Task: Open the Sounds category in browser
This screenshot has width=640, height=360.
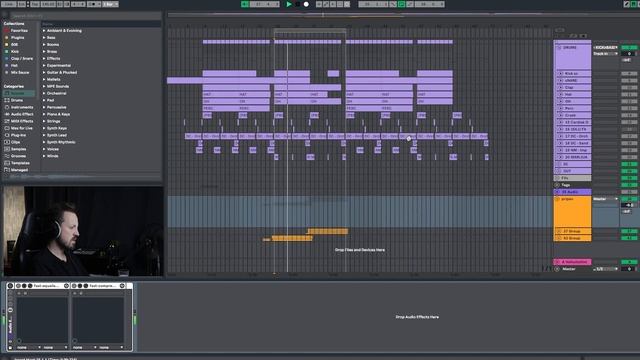Action: pos(18,93)
